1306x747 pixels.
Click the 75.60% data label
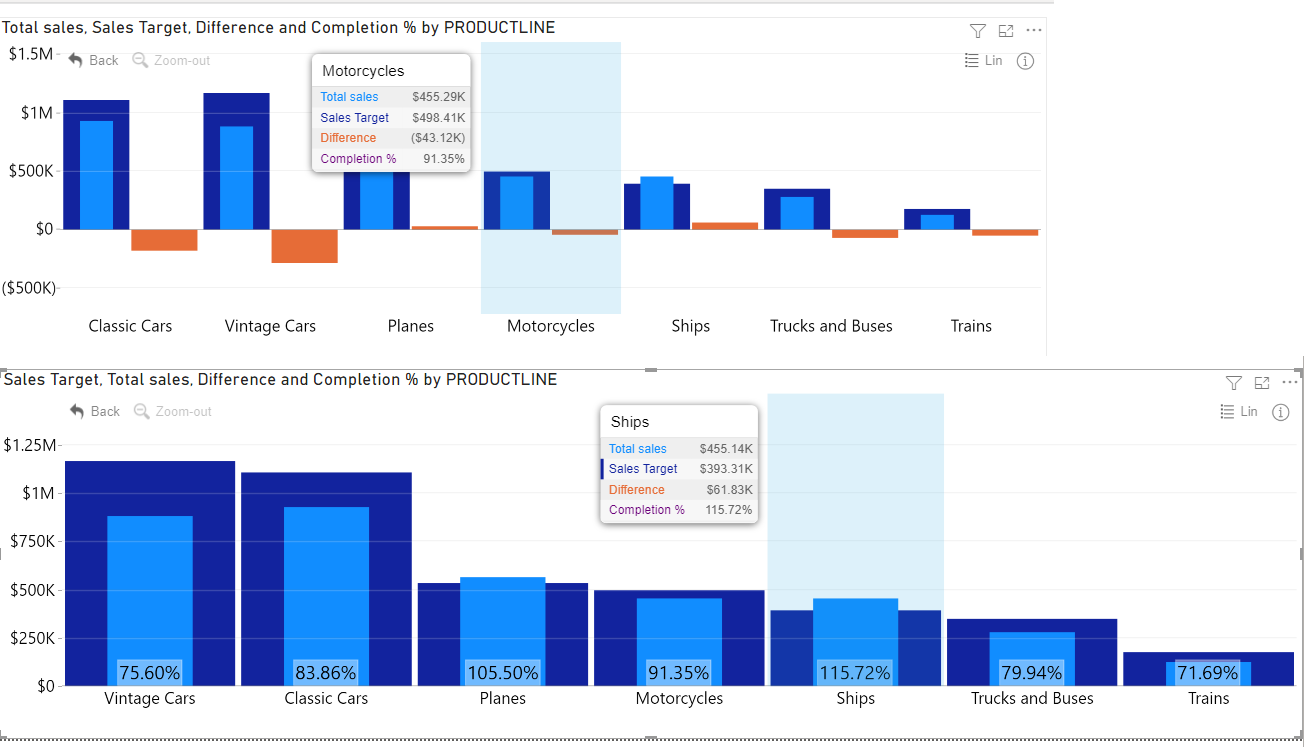tap(150, 673)
